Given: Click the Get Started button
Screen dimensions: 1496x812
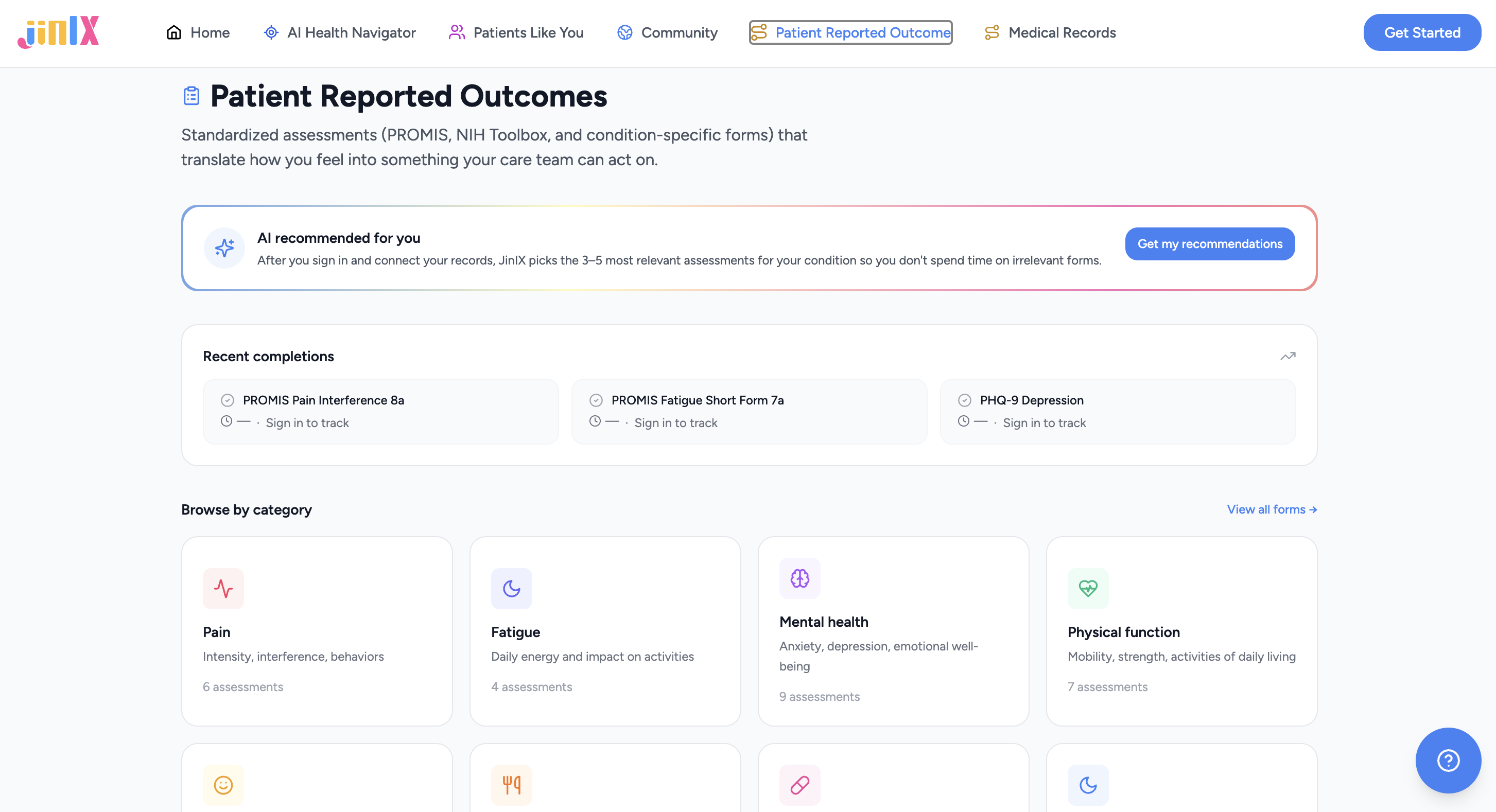Looking at the screenshot, I should [x=1422, y=32].
